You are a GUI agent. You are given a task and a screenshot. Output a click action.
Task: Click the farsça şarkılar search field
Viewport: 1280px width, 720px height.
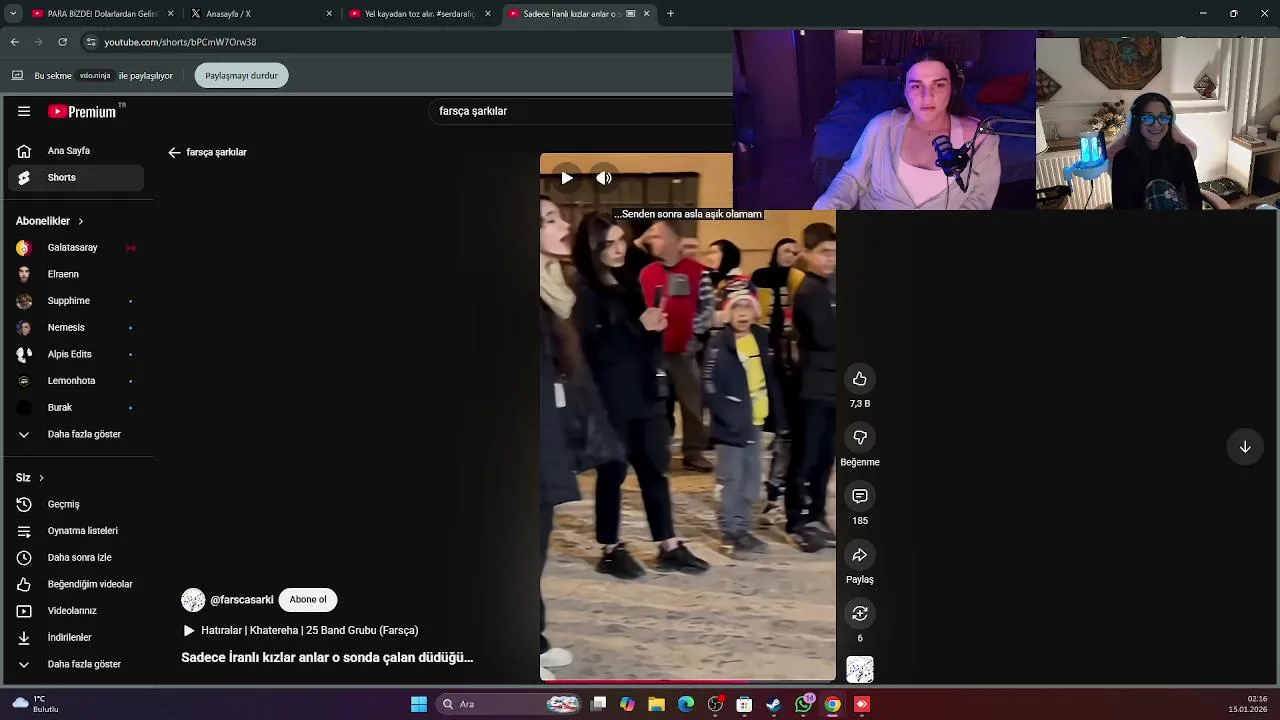pyautogui.click(x=580, y=111)
